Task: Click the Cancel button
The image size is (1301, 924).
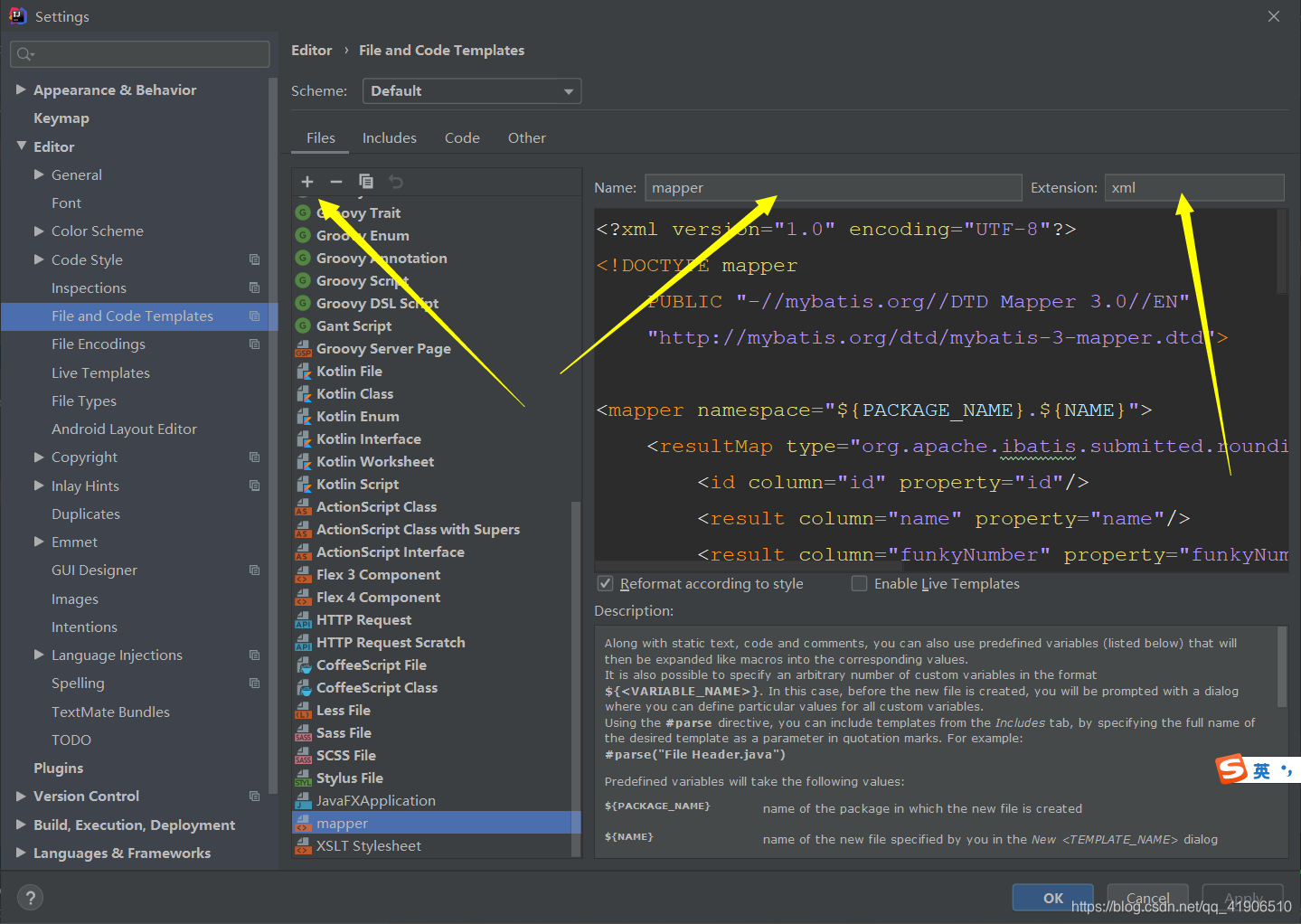Action: tap(1147, 898)
